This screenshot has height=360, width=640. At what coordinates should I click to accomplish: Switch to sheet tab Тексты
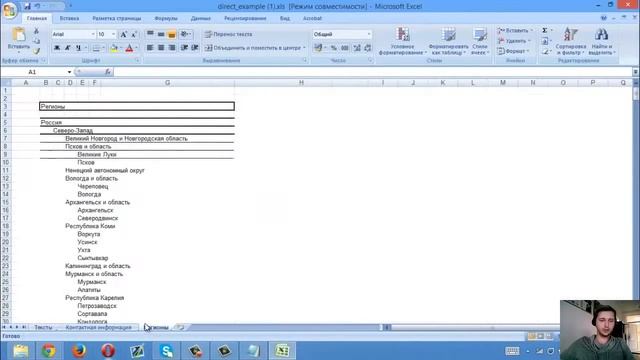(x=43, y=327)
